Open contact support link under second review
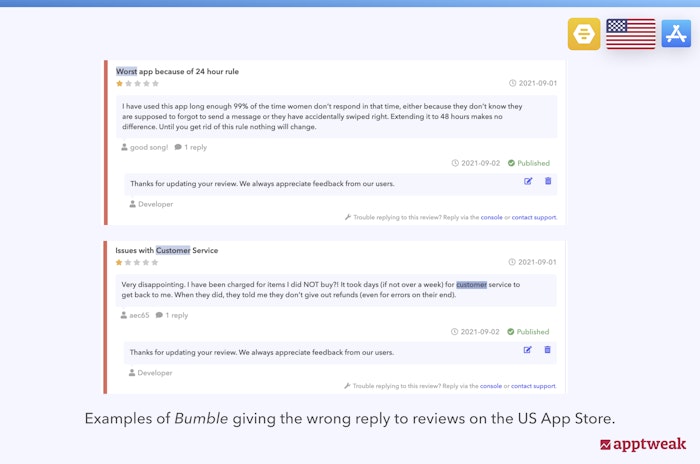 (534, 385)
